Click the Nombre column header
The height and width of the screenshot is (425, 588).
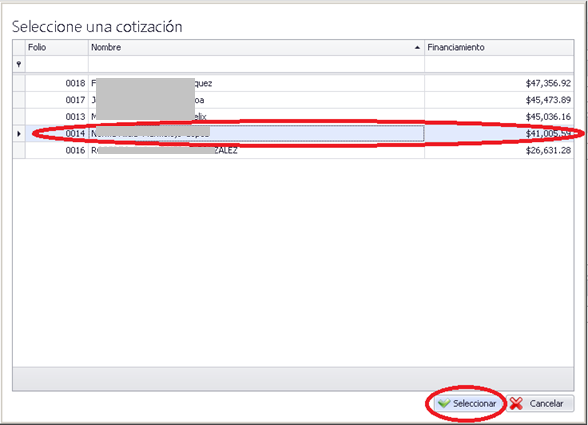coord(256,47)
